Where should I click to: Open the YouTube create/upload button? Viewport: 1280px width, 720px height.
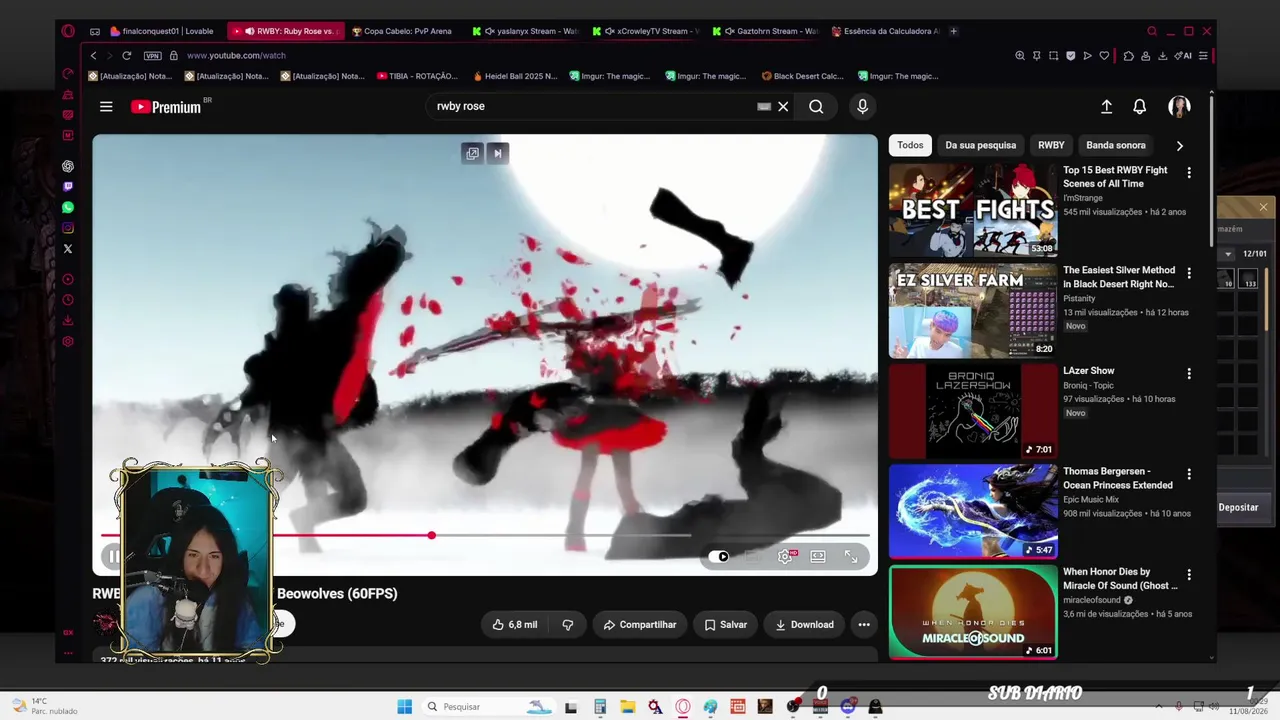(1106, 107)
